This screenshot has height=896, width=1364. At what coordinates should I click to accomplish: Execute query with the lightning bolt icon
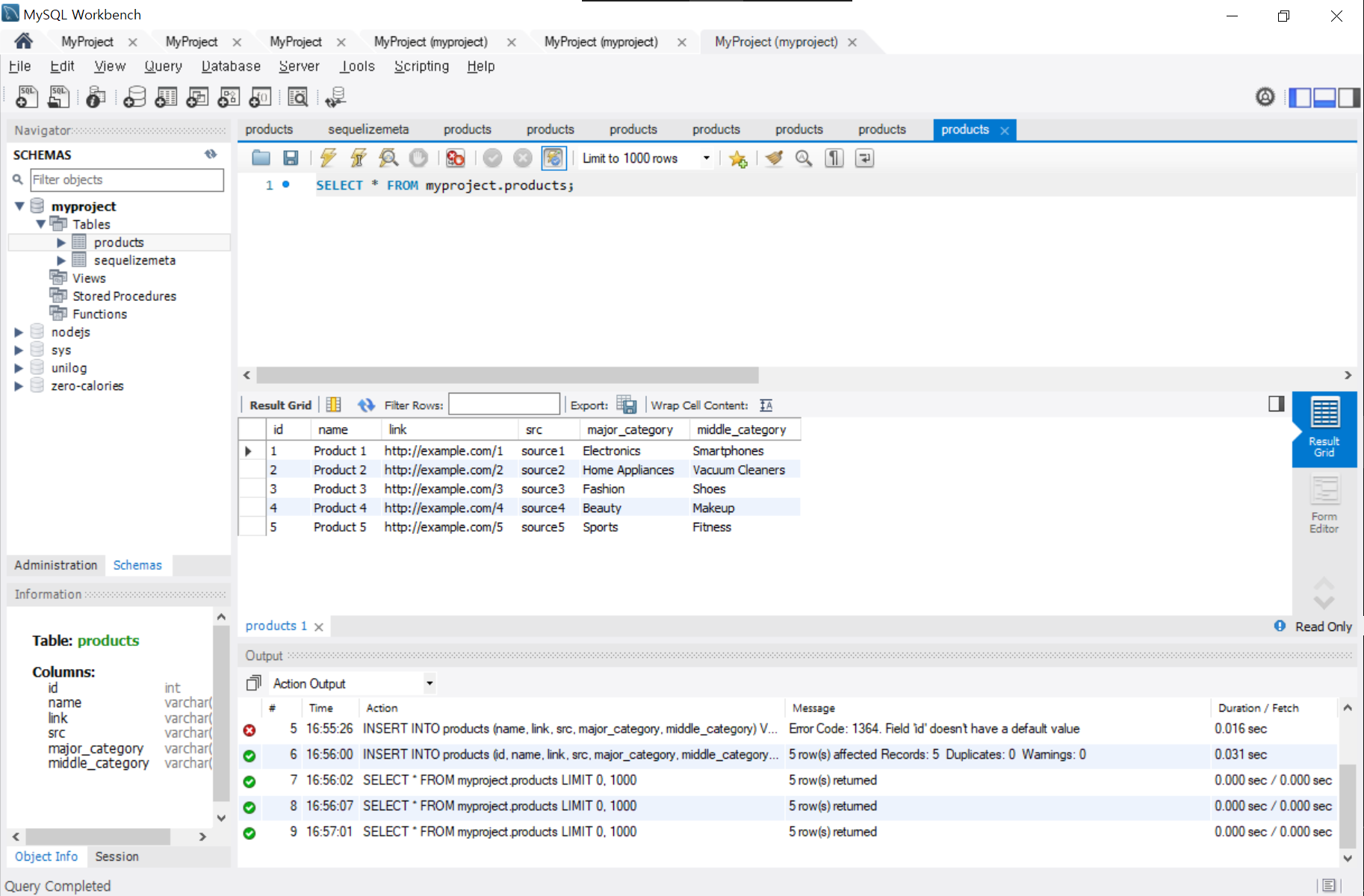(328, 158)
